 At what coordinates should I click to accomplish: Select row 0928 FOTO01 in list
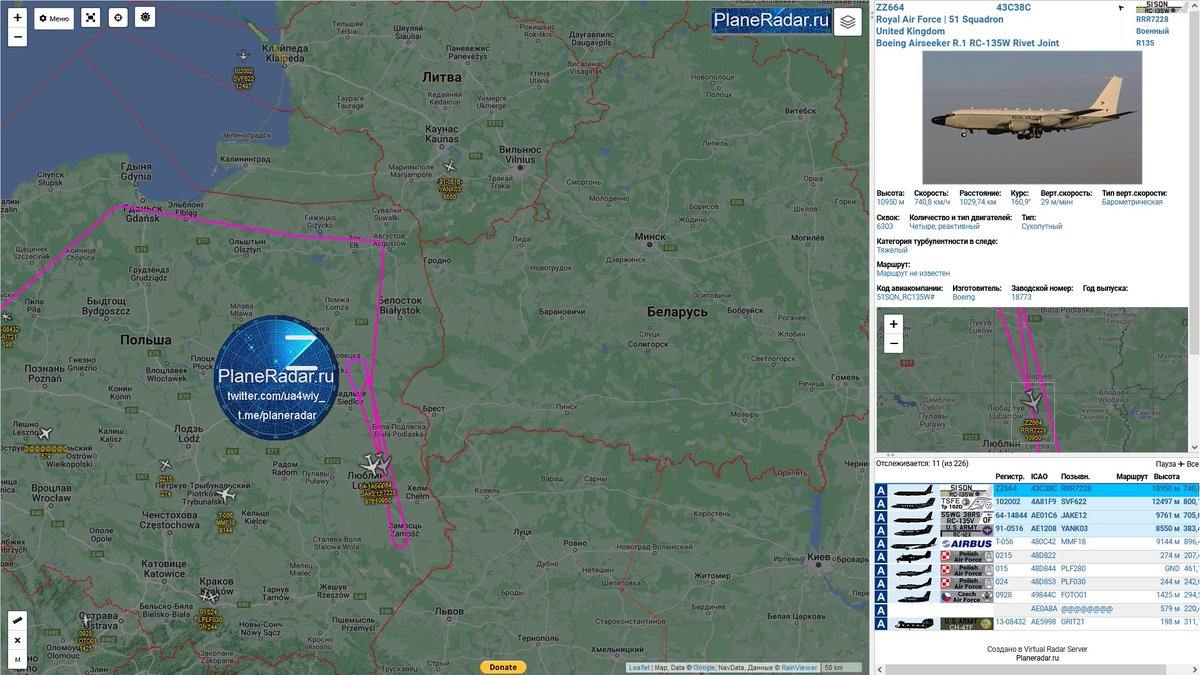(x=1037, y=595)
